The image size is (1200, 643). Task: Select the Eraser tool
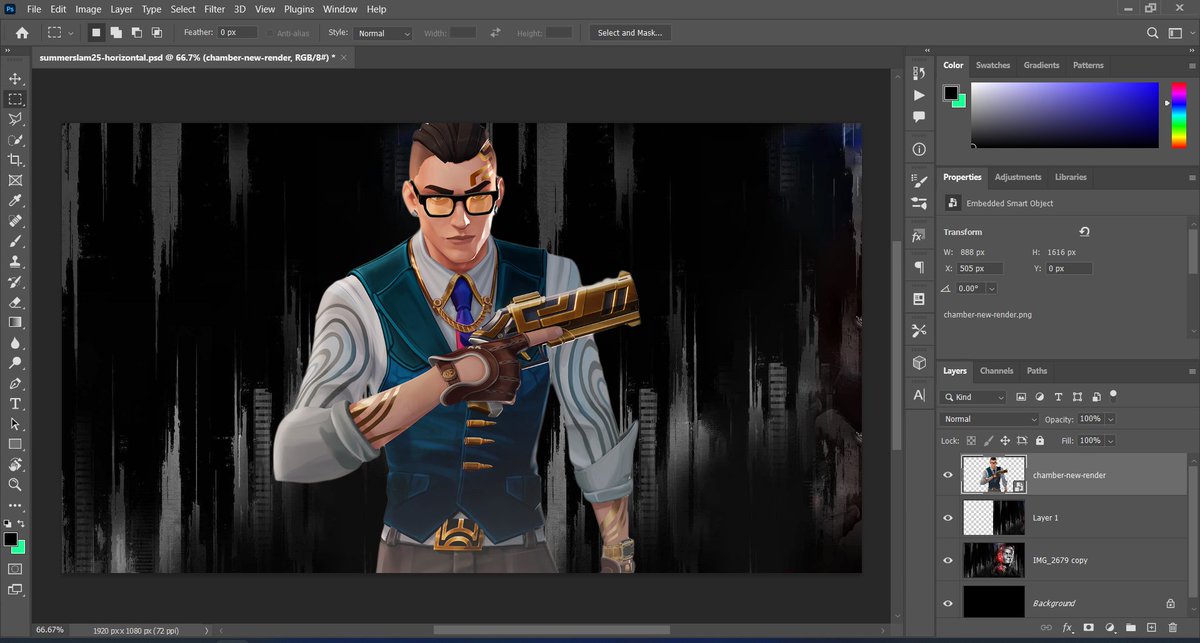click(15, 302)
